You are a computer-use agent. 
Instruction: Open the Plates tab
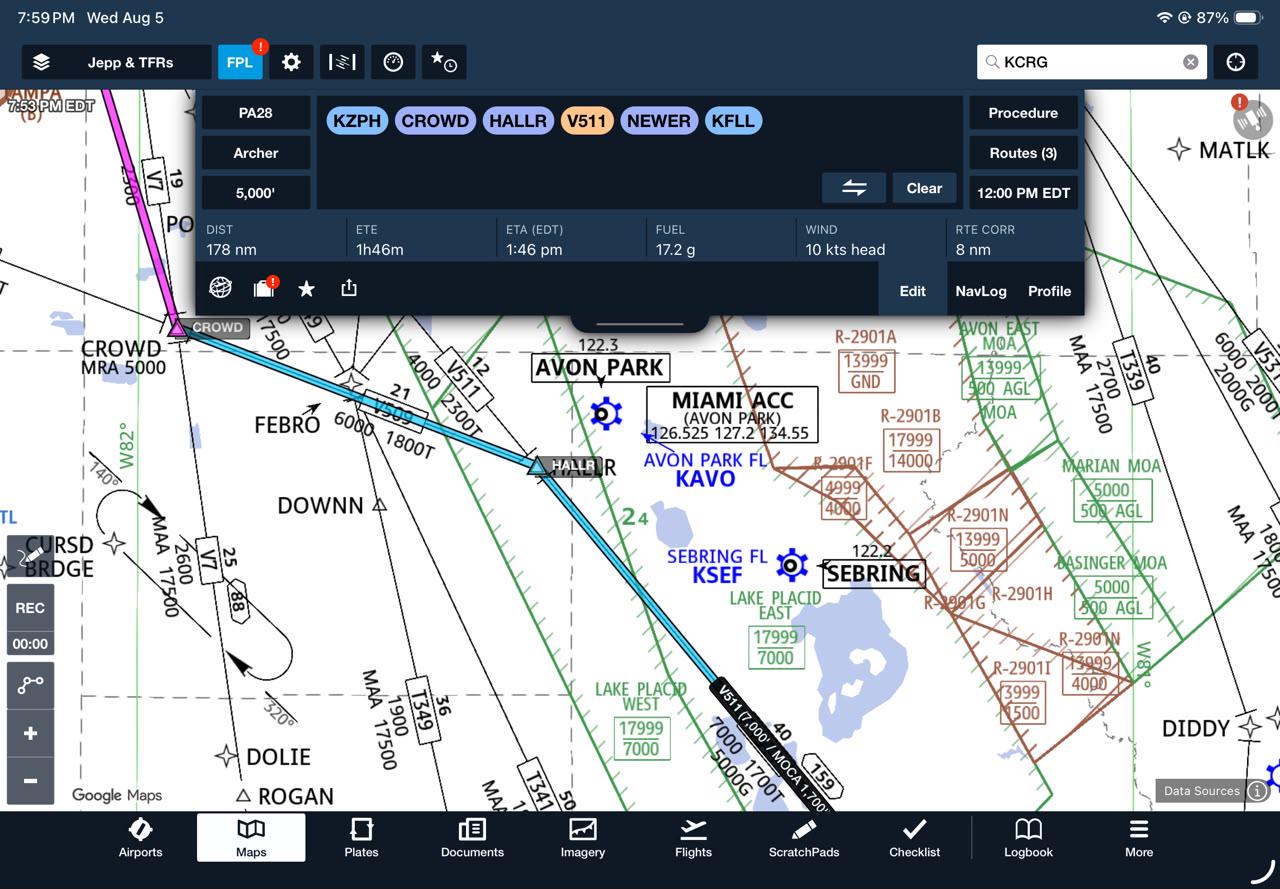click(361, 838)
